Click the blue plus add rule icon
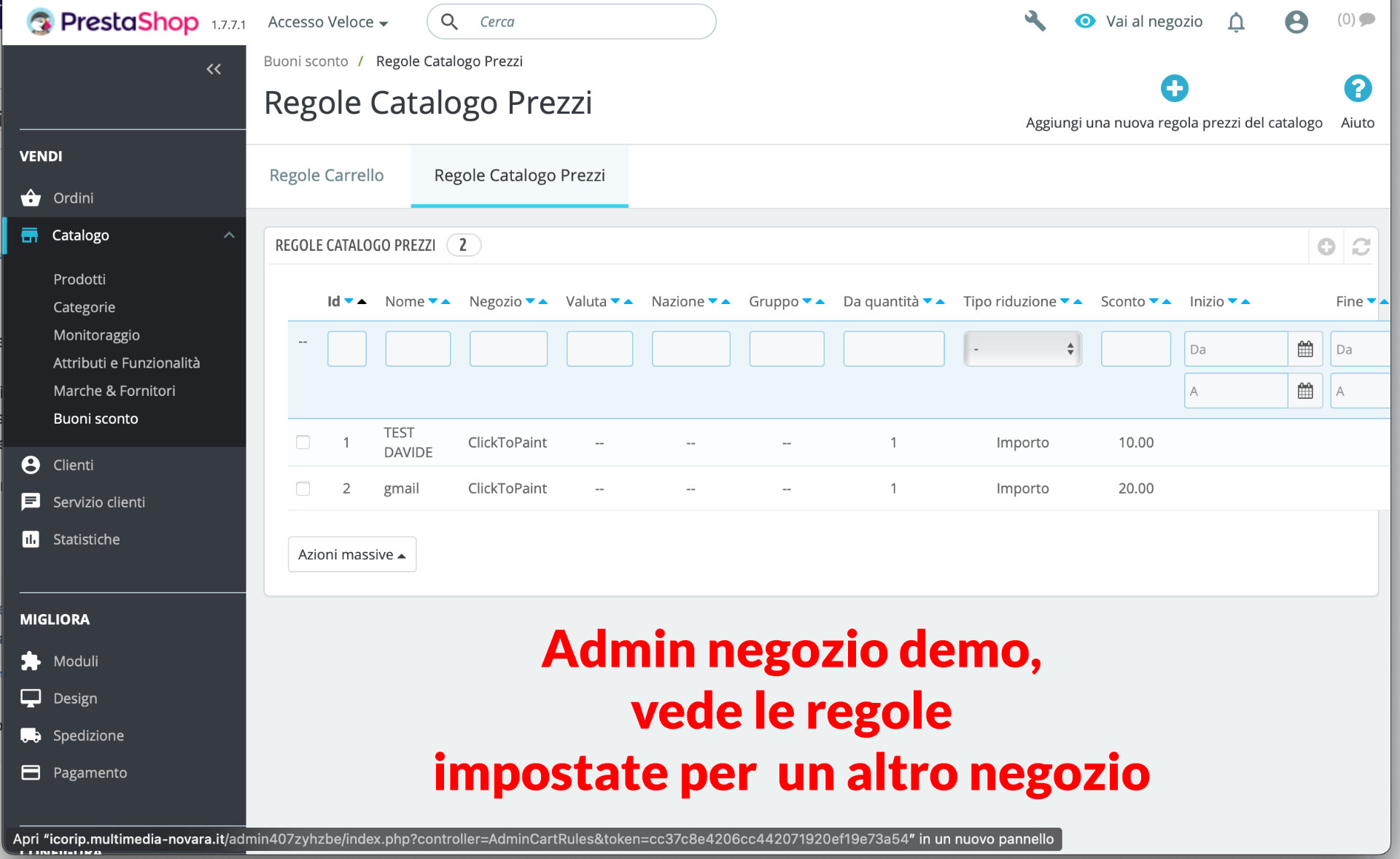This screenshot has height=859, width=1400. click(x=1174, y=89)
